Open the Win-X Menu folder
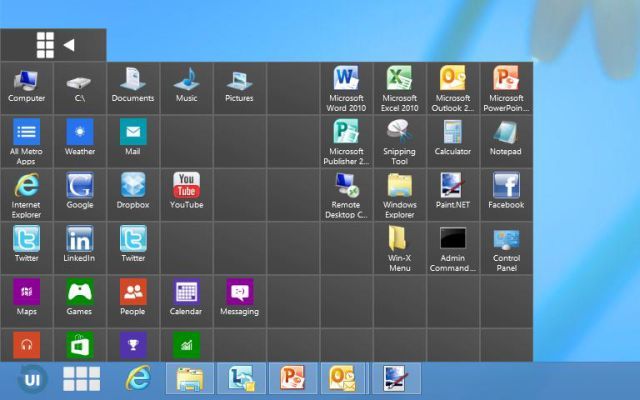 [x=400, y=244]
